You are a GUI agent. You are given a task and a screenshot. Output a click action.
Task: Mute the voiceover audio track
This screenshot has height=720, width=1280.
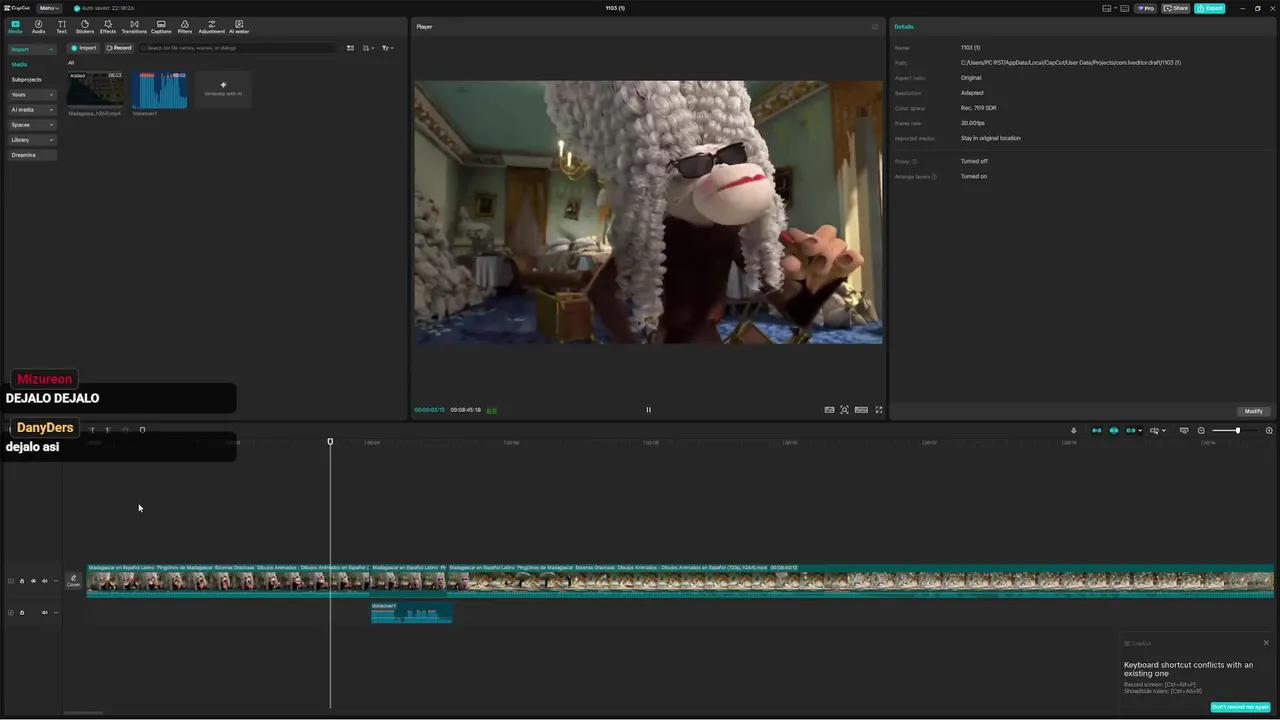(44, 612)
